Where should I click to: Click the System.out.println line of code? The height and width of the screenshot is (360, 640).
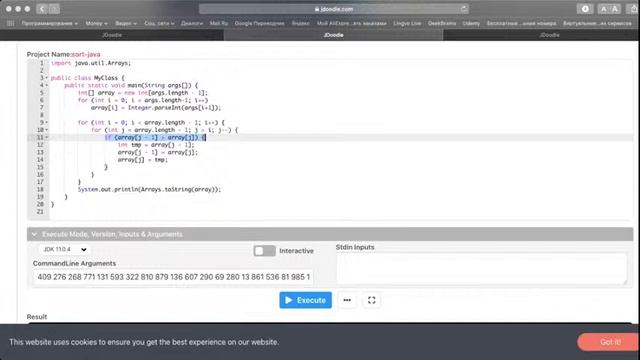click(x=149, y=189)
